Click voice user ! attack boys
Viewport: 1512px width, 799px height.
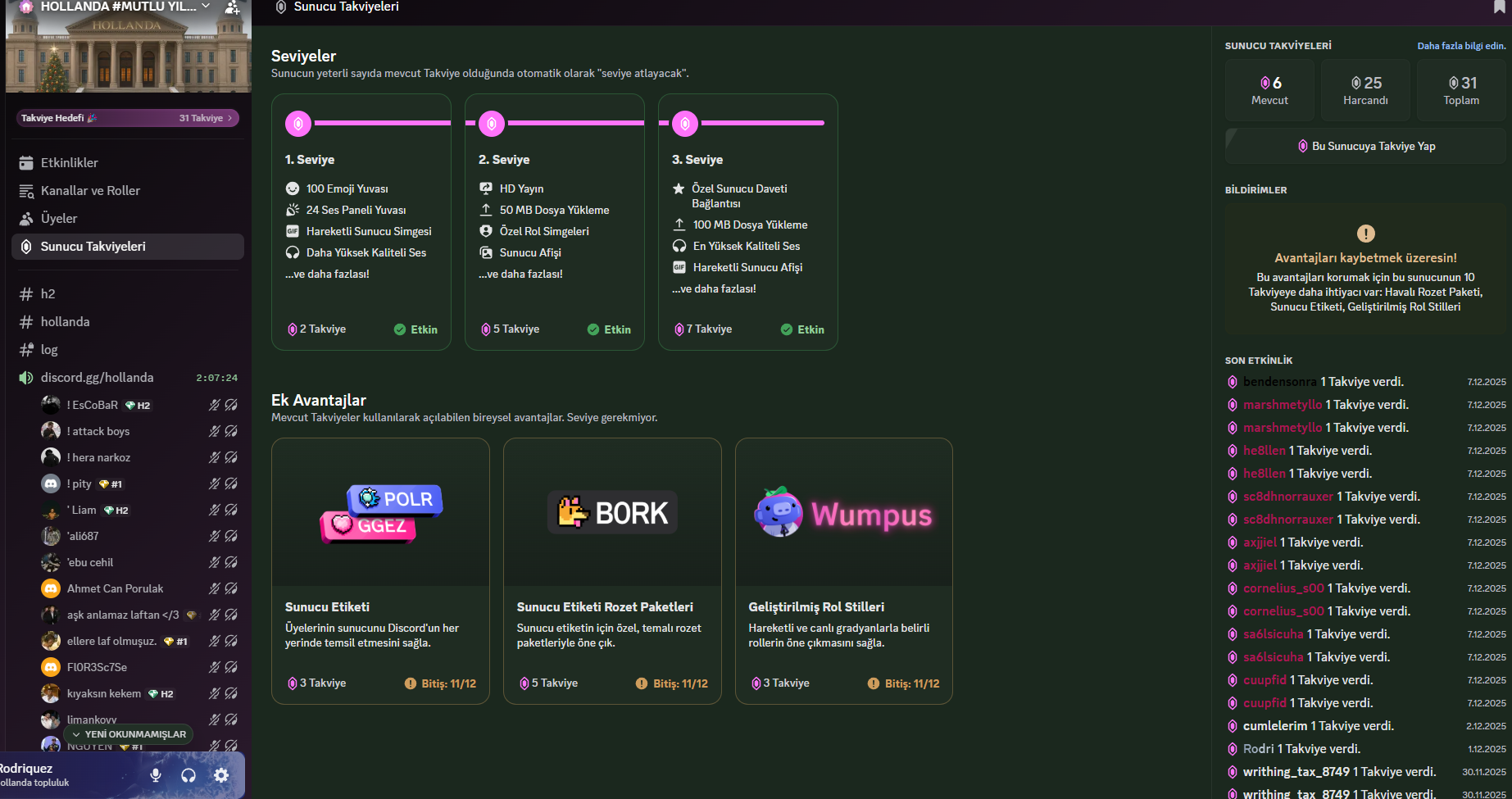(x=139, y=431)
